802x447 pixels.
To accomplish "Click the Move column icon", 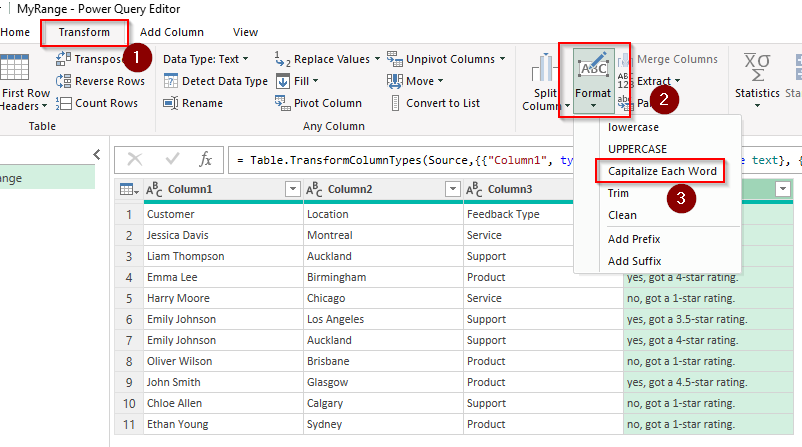I will pos(394,81).
